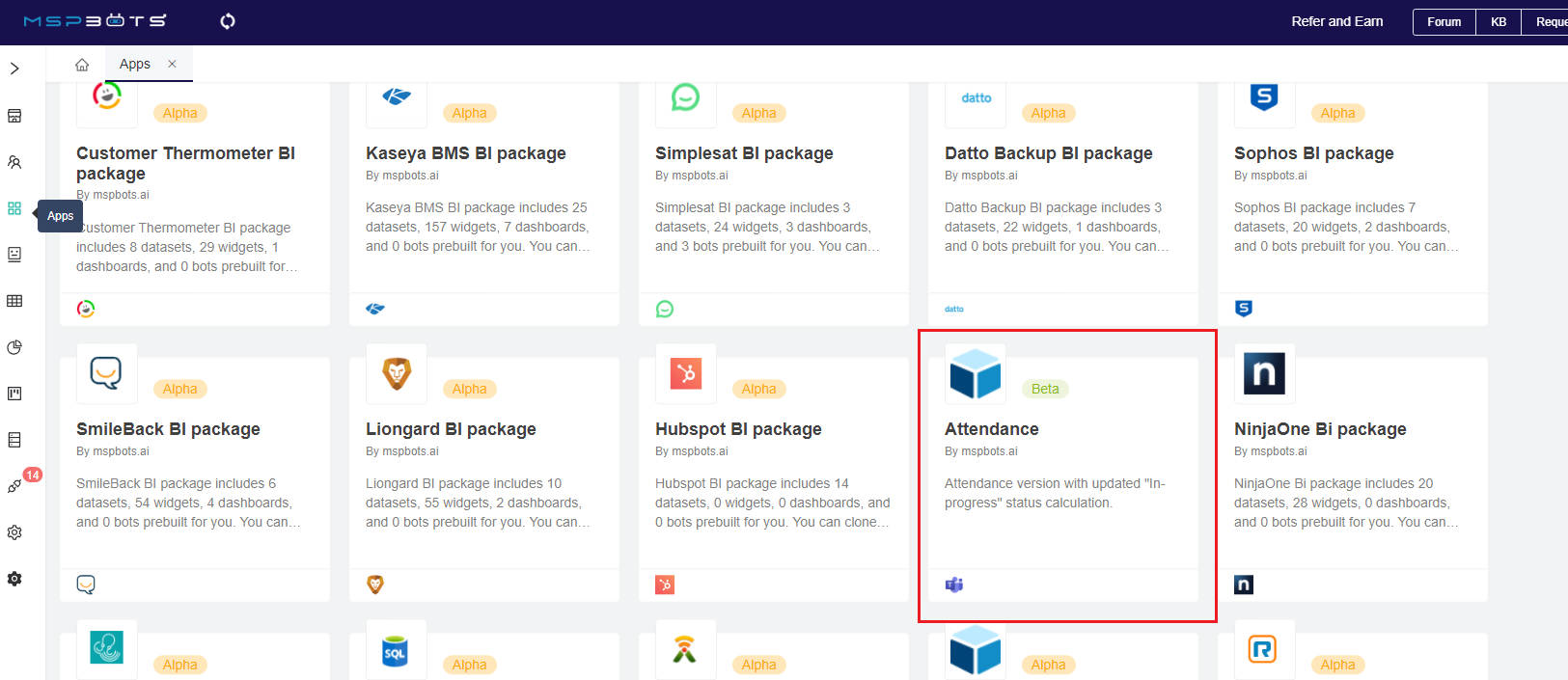This screenshot has width=1568, height=680.
Task: Select the Hubspot BI package title
Action: 738,429
